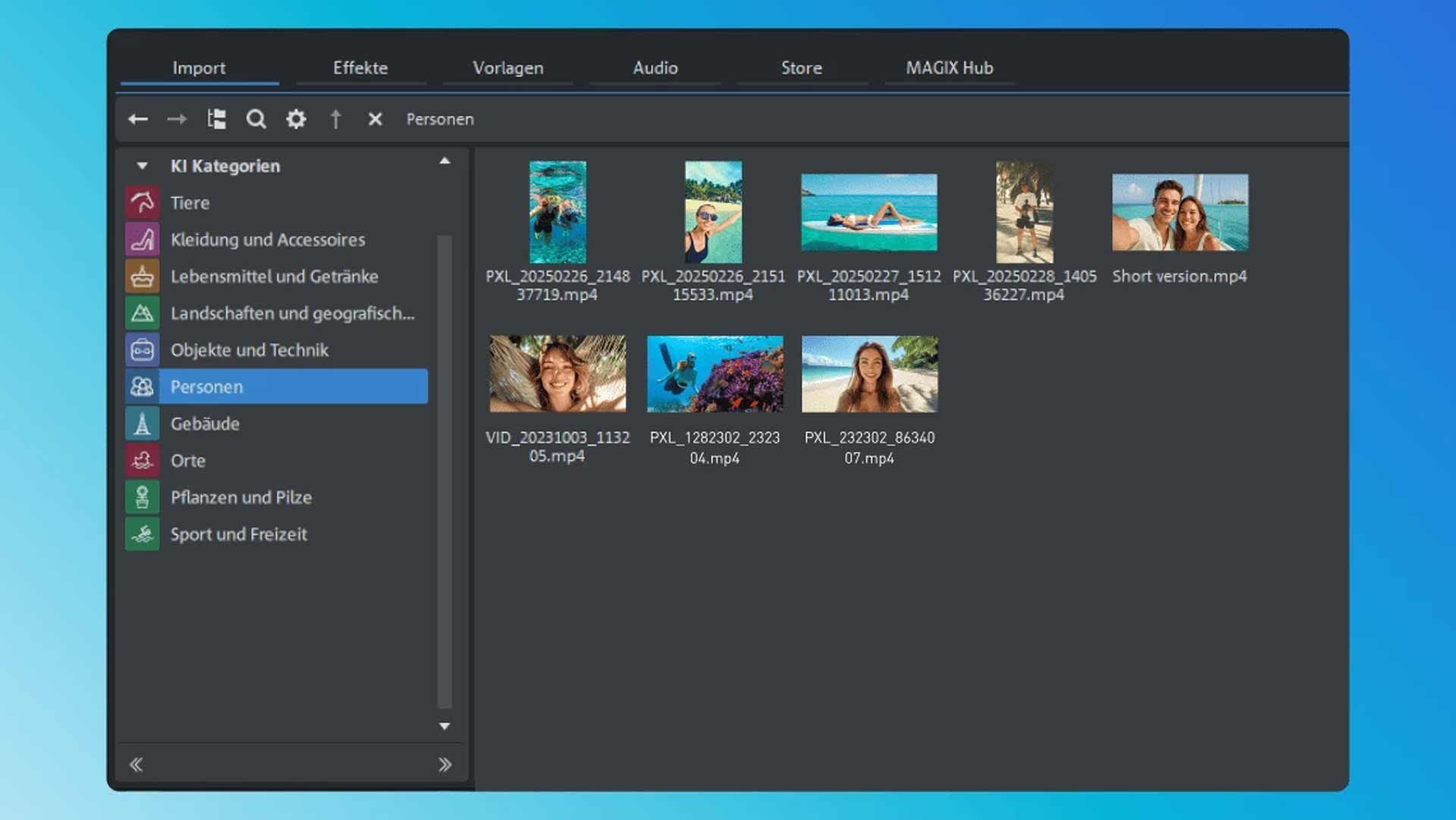
Task: Select the Tiere category icon
Action: 143,203
